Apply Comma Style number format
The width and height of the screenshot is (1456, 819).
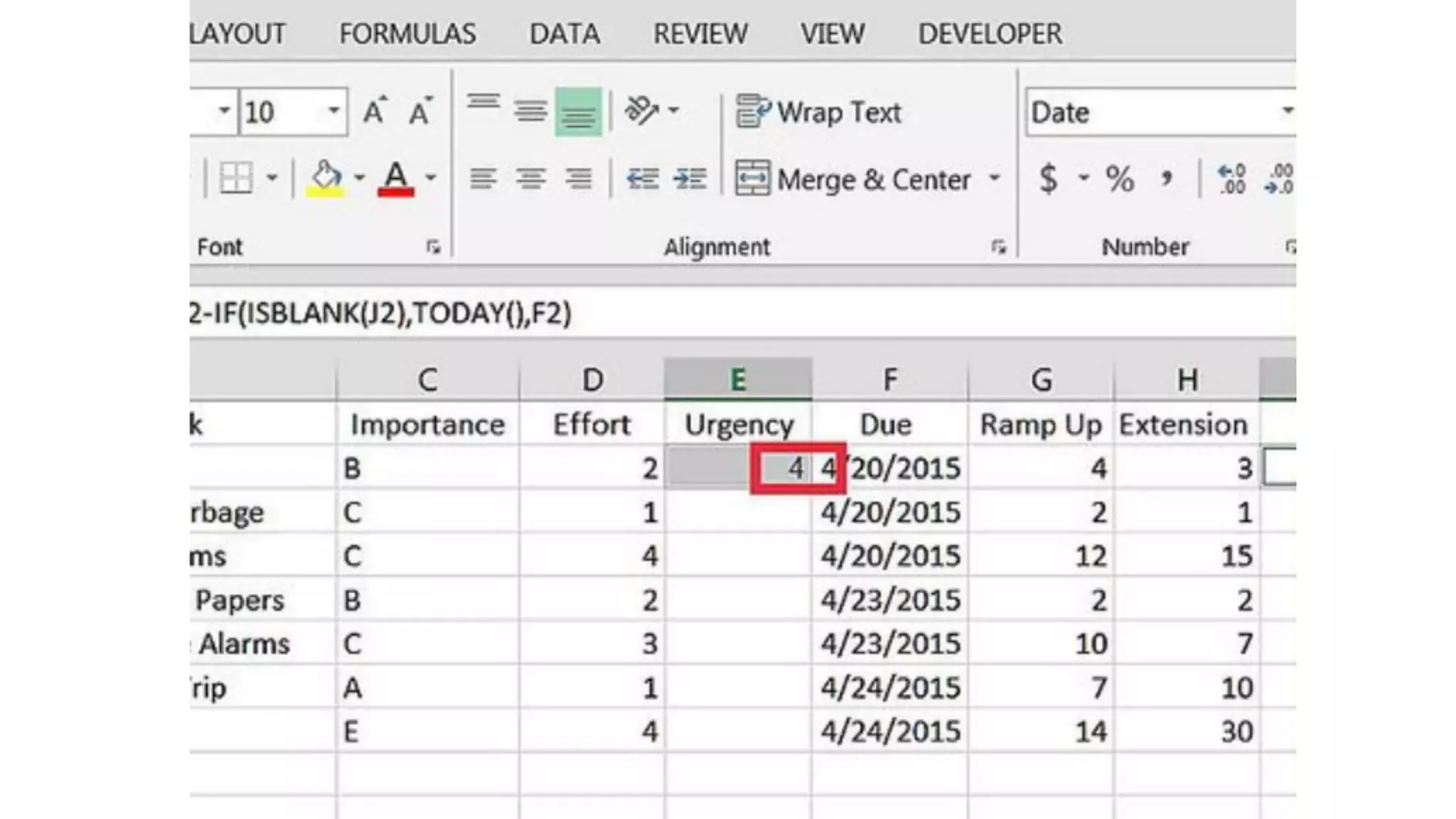pos(1166,178)
